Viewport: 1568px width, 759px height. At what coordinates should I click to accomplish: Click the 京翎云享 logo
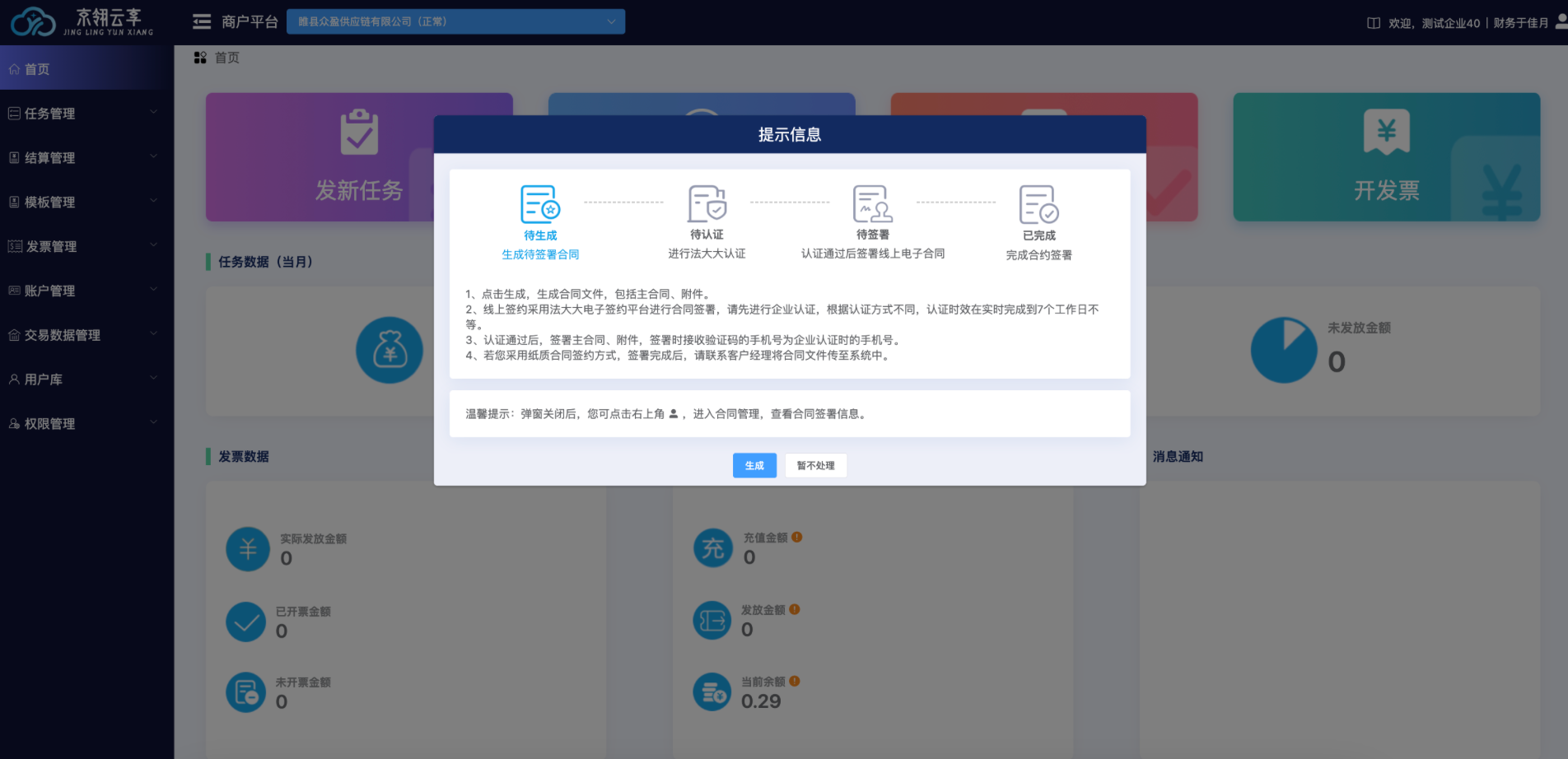82,22
